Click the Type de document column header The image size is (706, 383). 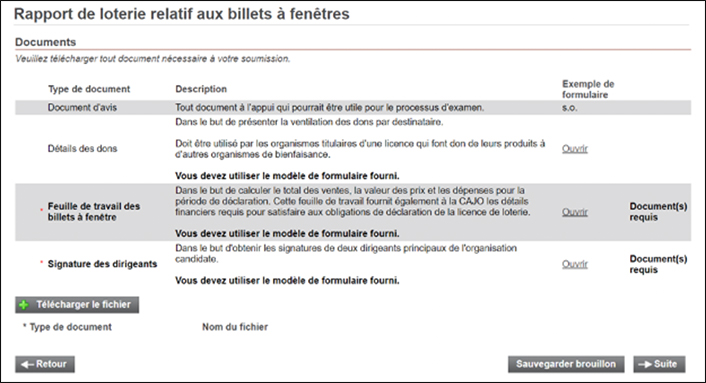(89, 89)
